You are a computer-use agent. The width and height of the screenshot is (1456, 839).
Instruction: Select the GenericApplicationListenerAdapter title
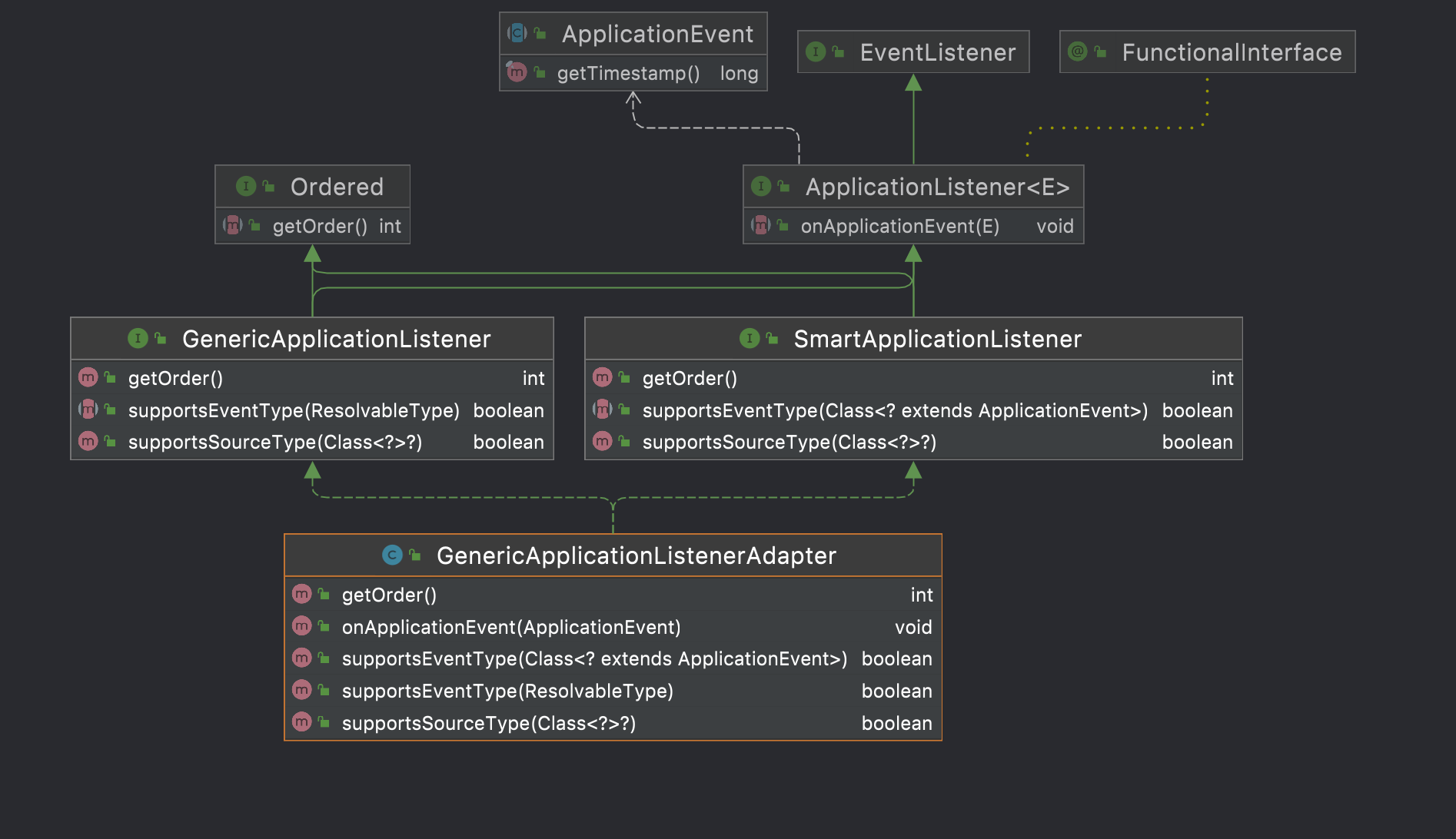click(x=636, y=555)
